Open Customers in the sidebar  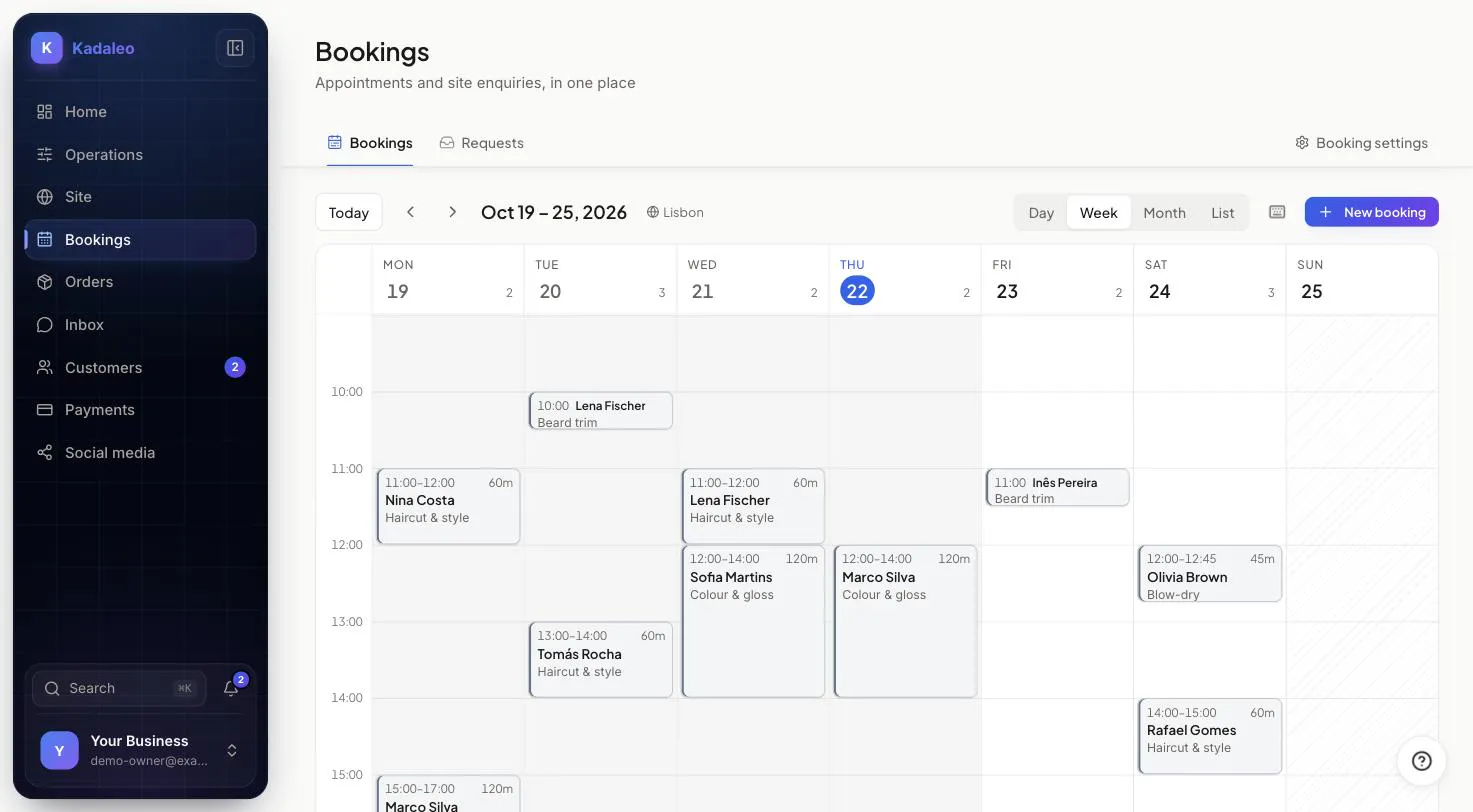[140, 368]
